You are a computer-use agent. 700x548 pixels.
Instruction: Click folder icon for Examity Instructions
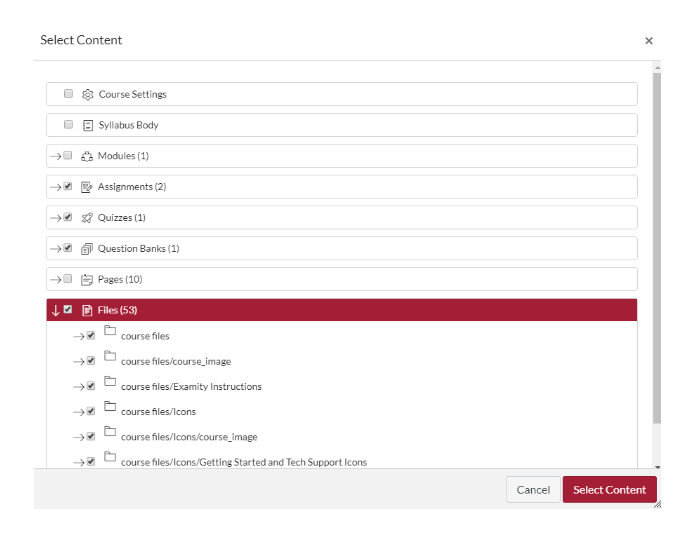click(x=110, y=381)
